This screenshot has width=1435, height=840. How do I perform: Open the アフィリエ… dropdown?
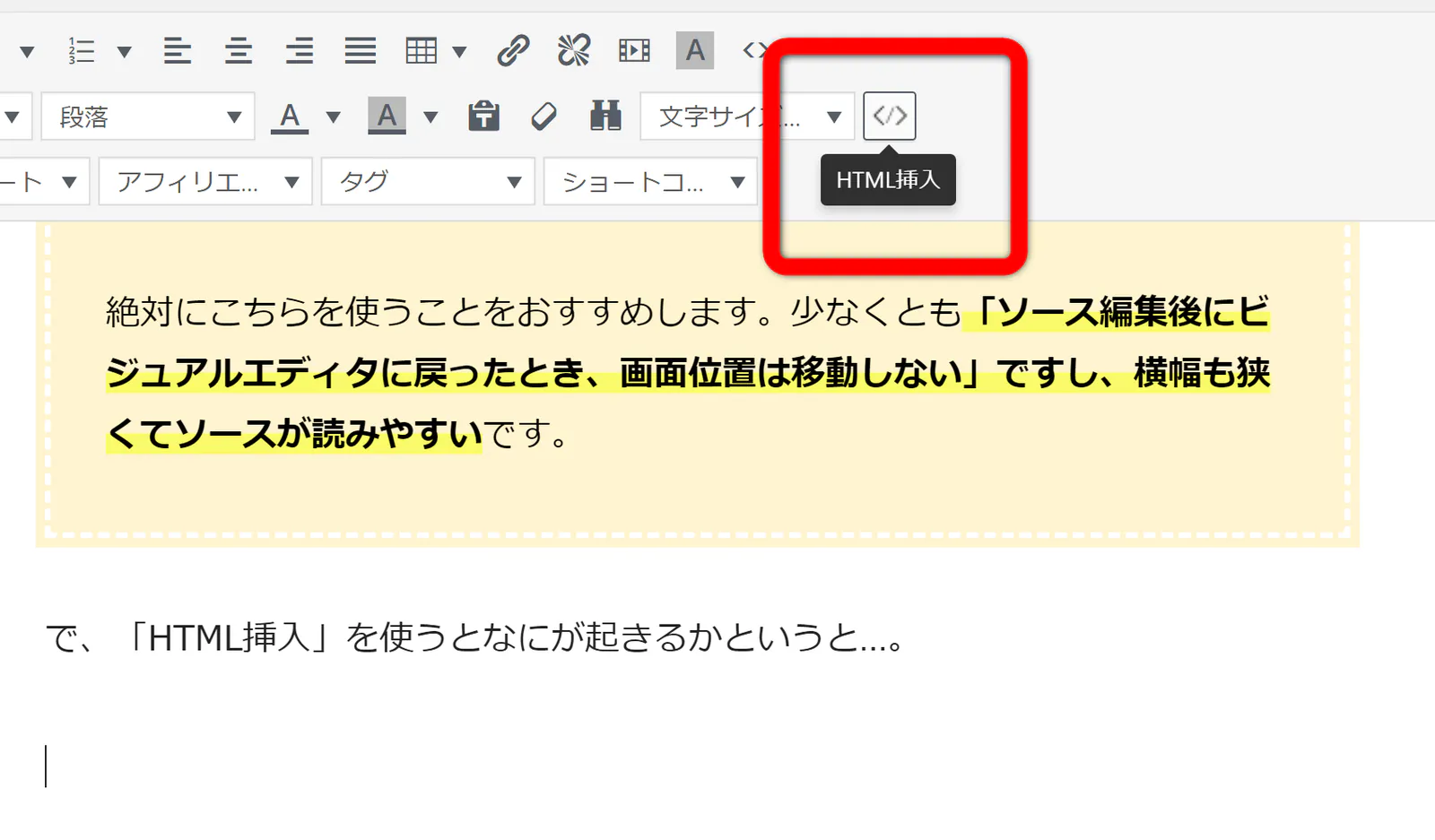205,182
